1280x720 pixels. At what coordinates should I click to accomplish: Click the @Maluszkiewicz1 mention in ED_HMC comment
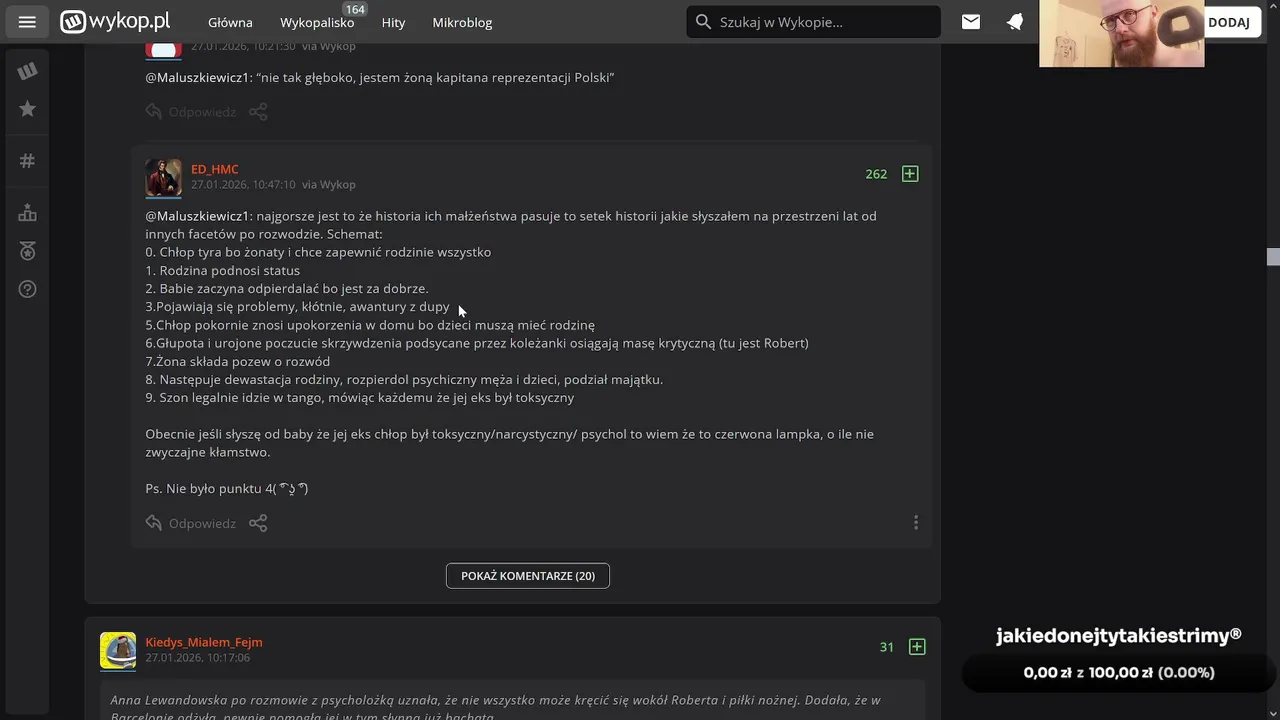(198, 216)
